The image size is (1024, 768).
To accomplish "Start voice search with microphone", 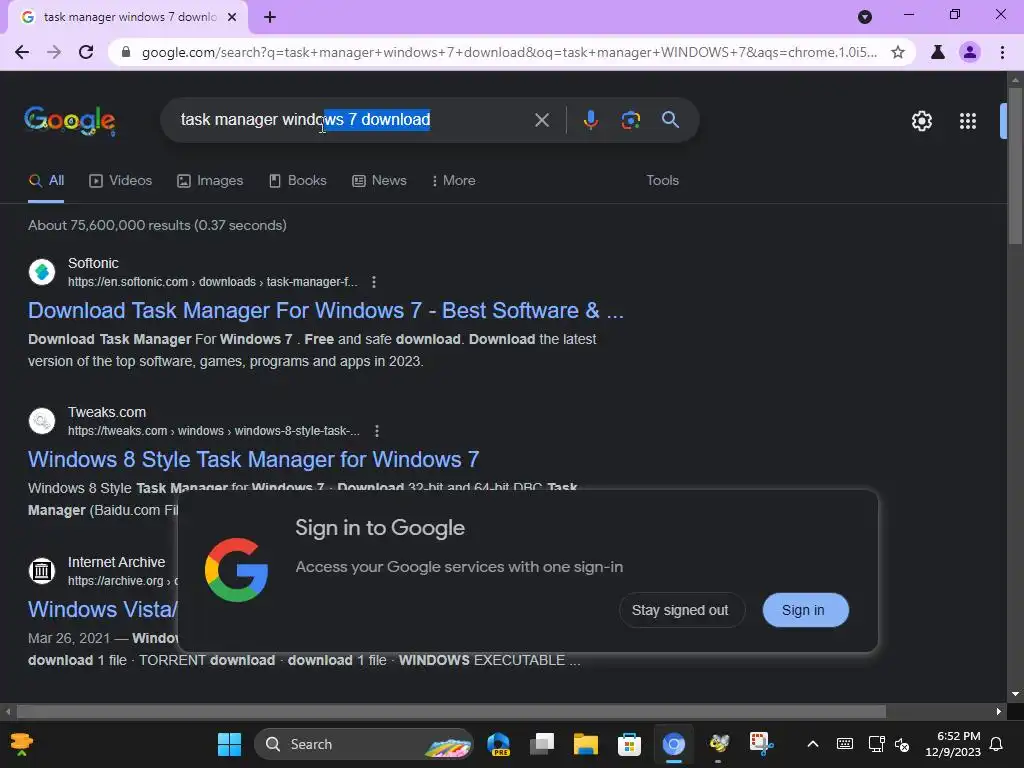I will tap(590, 120).
